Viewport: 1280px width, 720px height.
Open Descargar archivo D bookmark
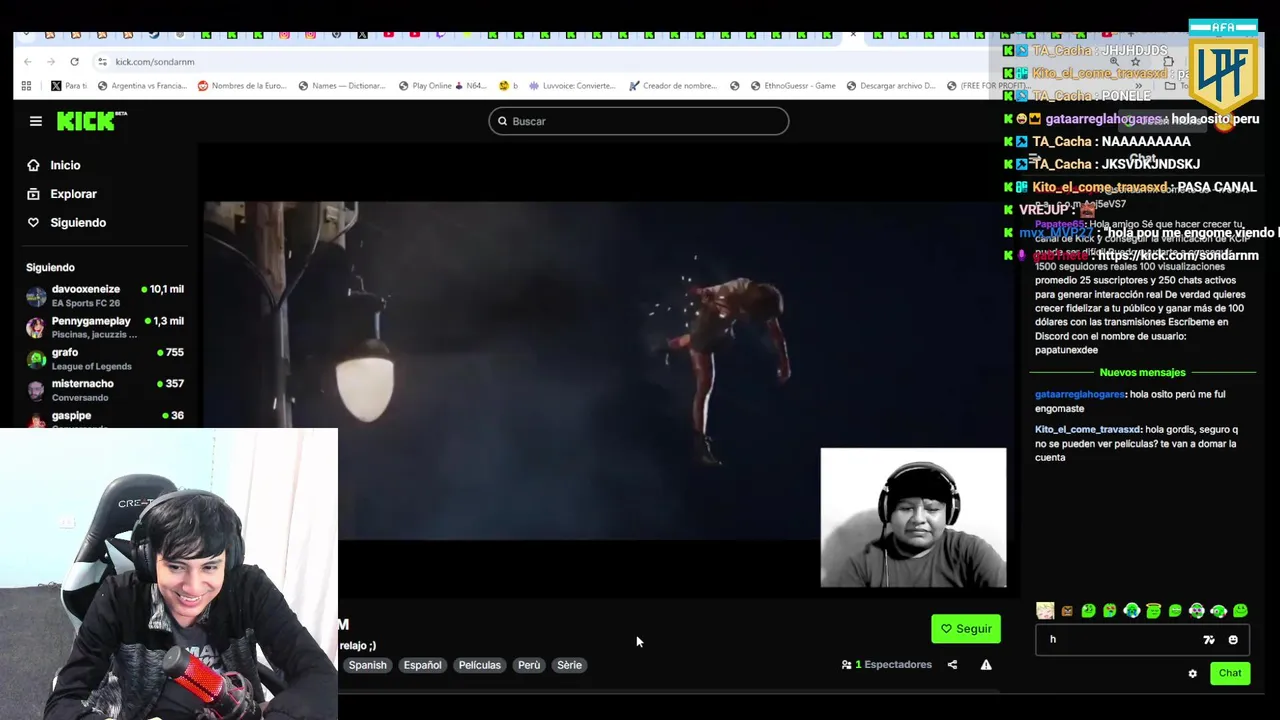pos(891,86)
